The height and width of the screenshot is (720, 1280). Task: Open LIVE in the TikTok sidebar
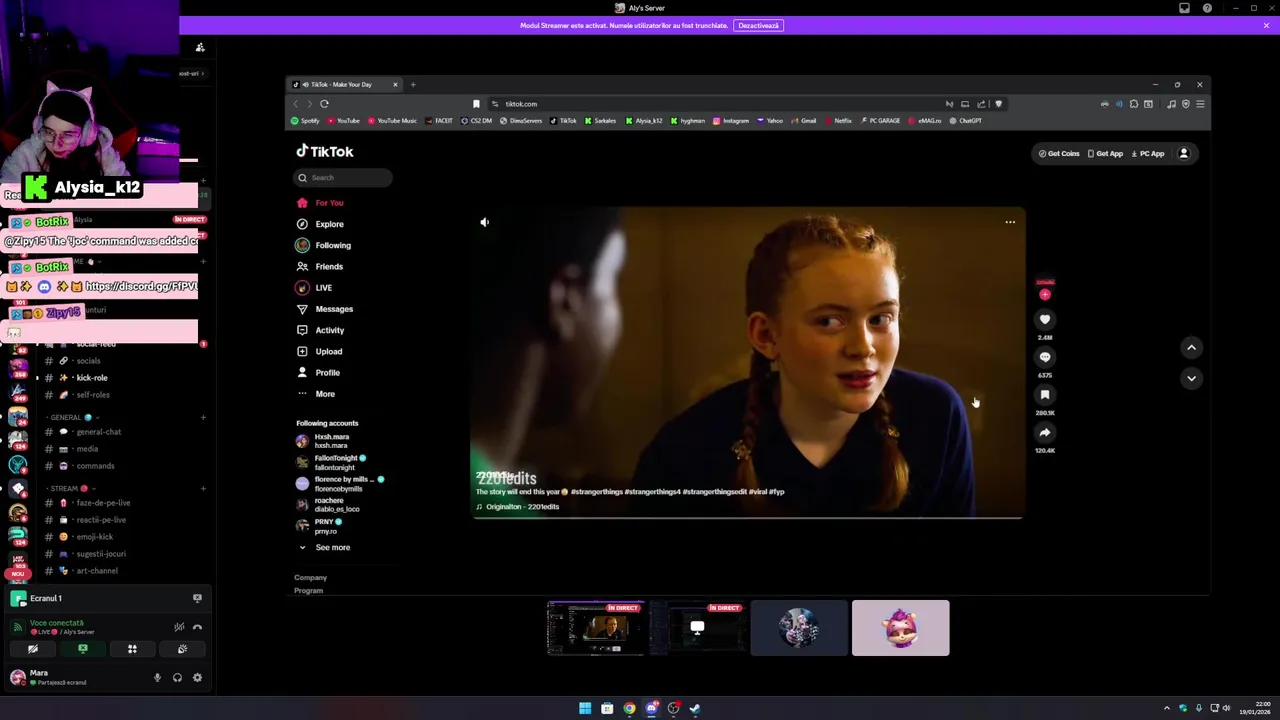315,288
